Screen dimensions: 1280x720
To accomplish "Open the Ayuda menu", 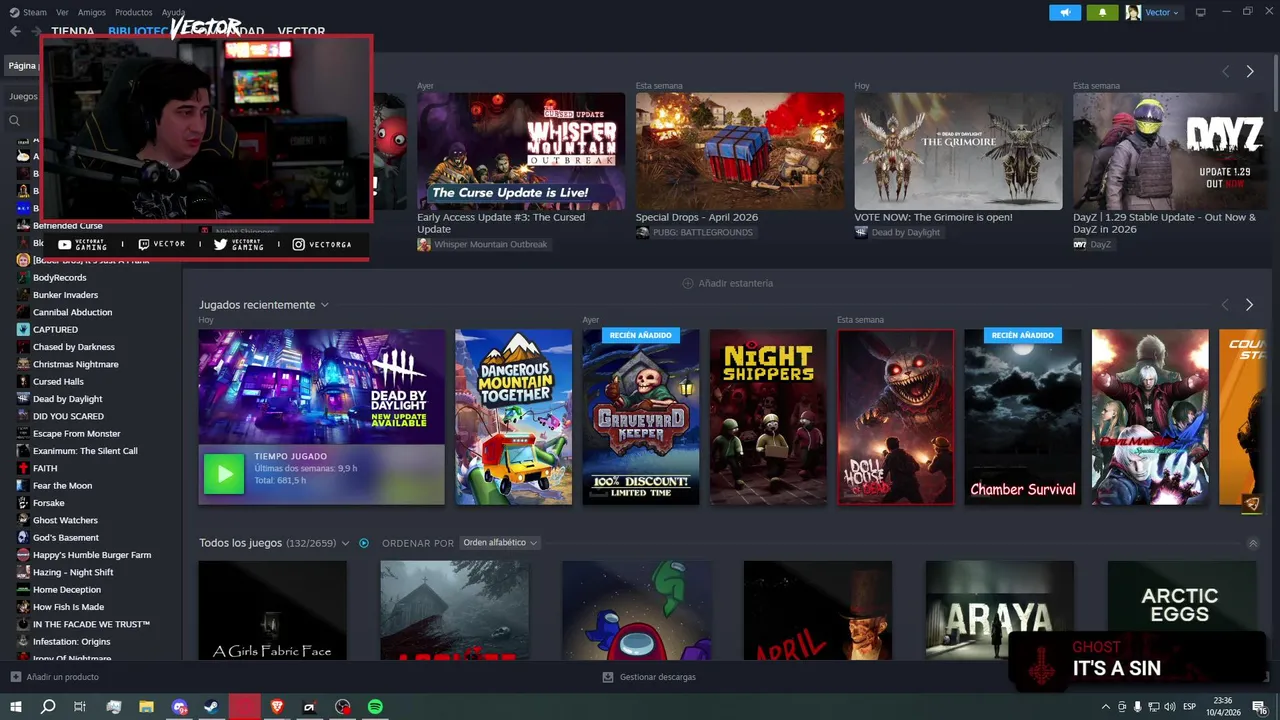I will (173, 12).
